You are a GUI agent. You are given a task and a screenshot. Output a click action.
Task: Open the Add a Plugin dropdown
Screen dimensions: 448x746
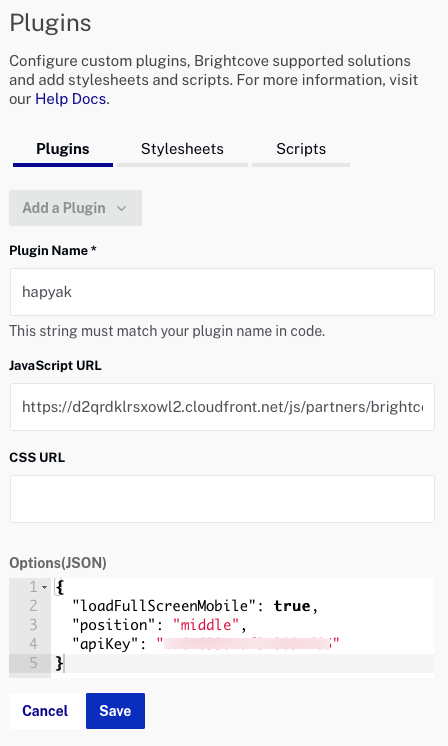(x=75, y=208)
